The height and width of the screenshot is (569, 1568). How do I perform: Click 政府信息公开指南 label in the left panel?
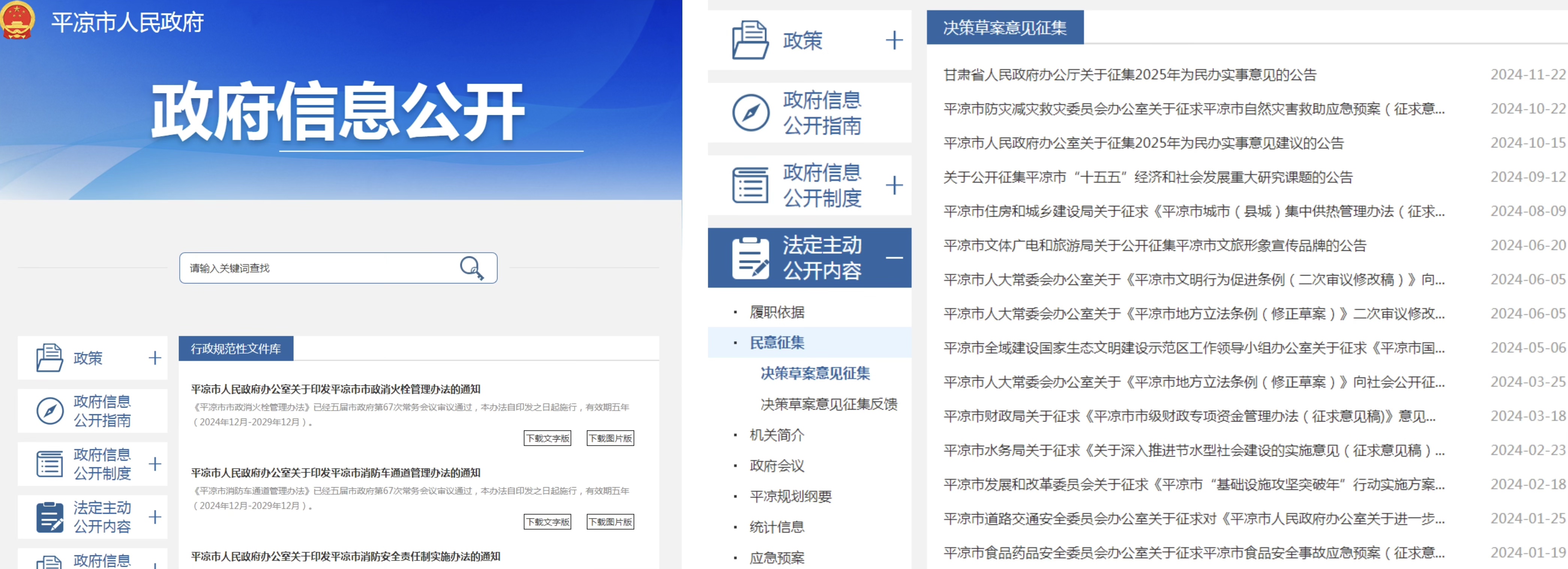point(102,411)
